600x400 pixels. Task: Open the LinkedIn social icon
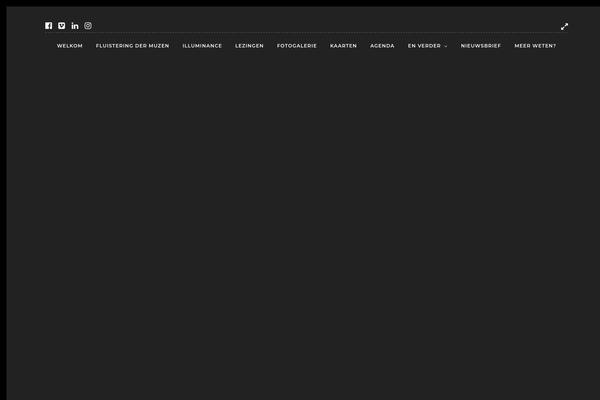[75, 26]
